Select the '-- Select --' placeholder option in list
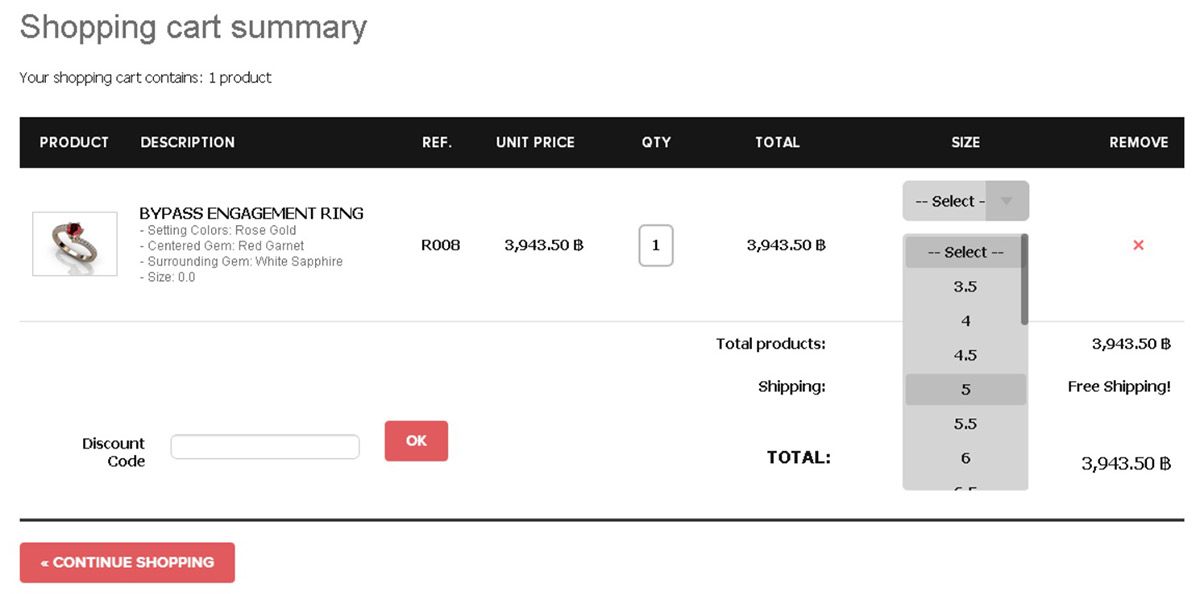The image size is (1200, 594). click(965, 253)
